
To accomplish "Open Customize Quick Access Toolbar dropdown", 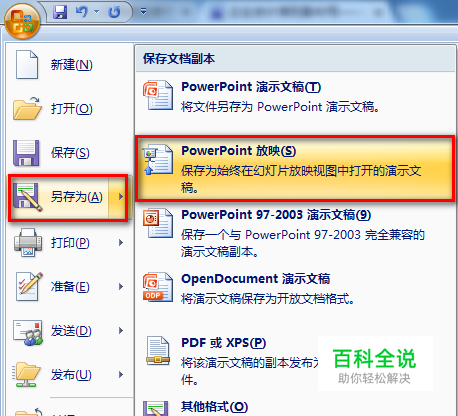I will coord(144,12).
